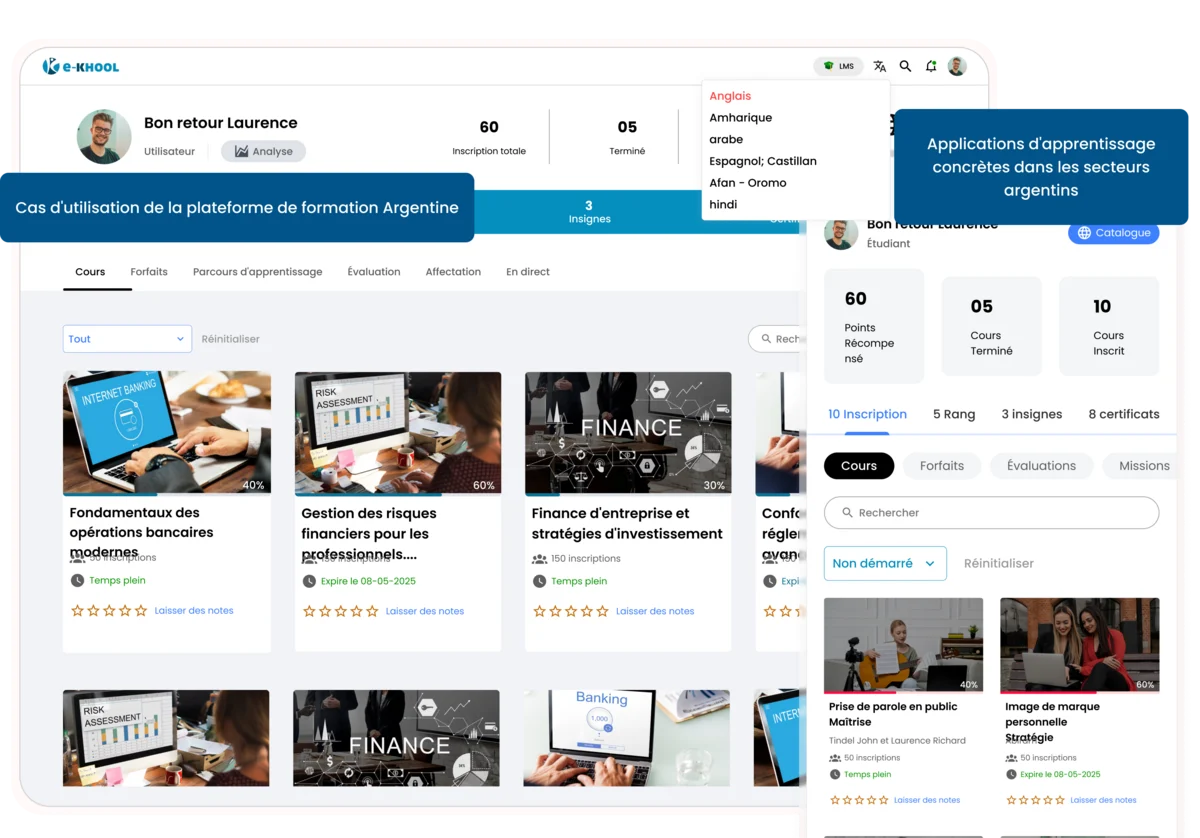This screenshot has height=838, width=1200.
Task: Activate the 'Missions' filter pill
Action: coord(1146,465)
